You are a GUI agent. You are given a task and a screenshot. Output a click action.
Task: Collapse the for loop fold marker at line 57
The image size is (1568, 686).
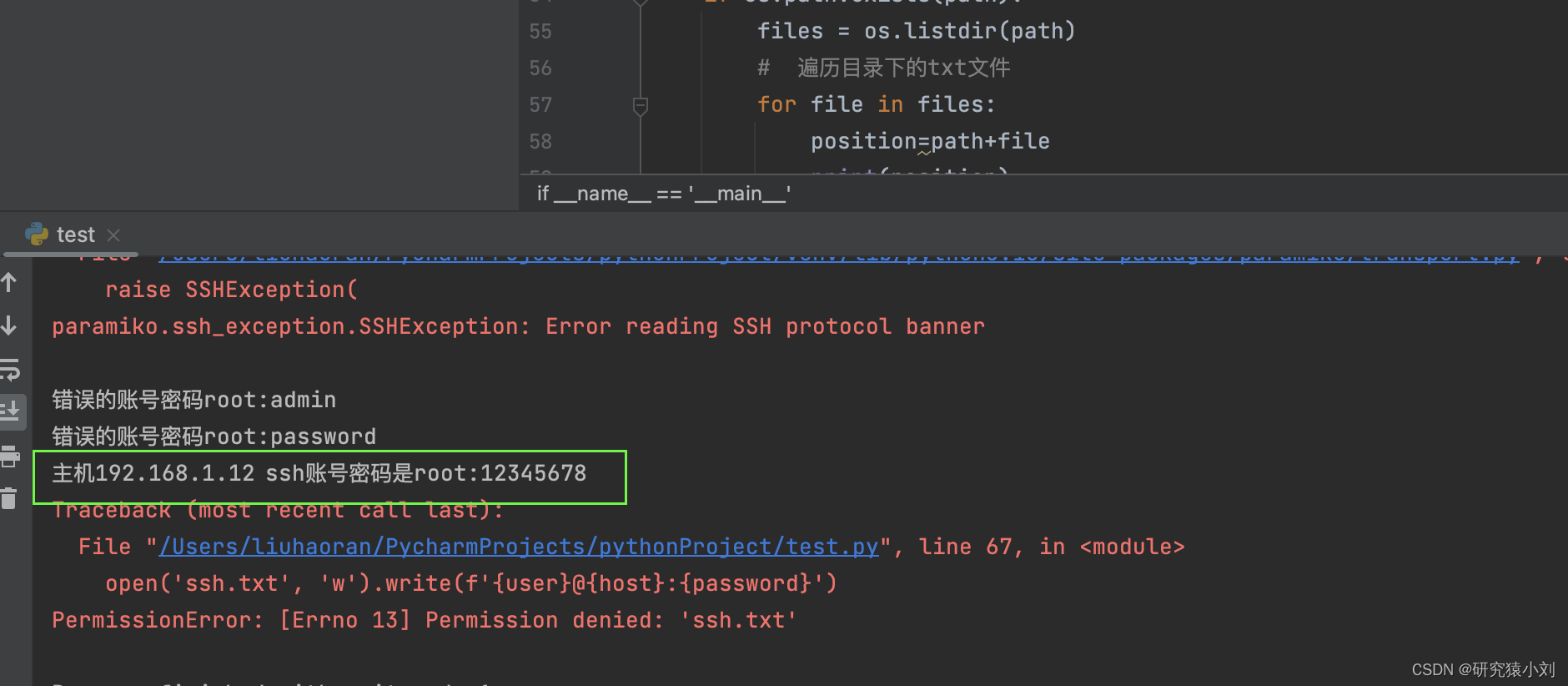click(641, 105)
